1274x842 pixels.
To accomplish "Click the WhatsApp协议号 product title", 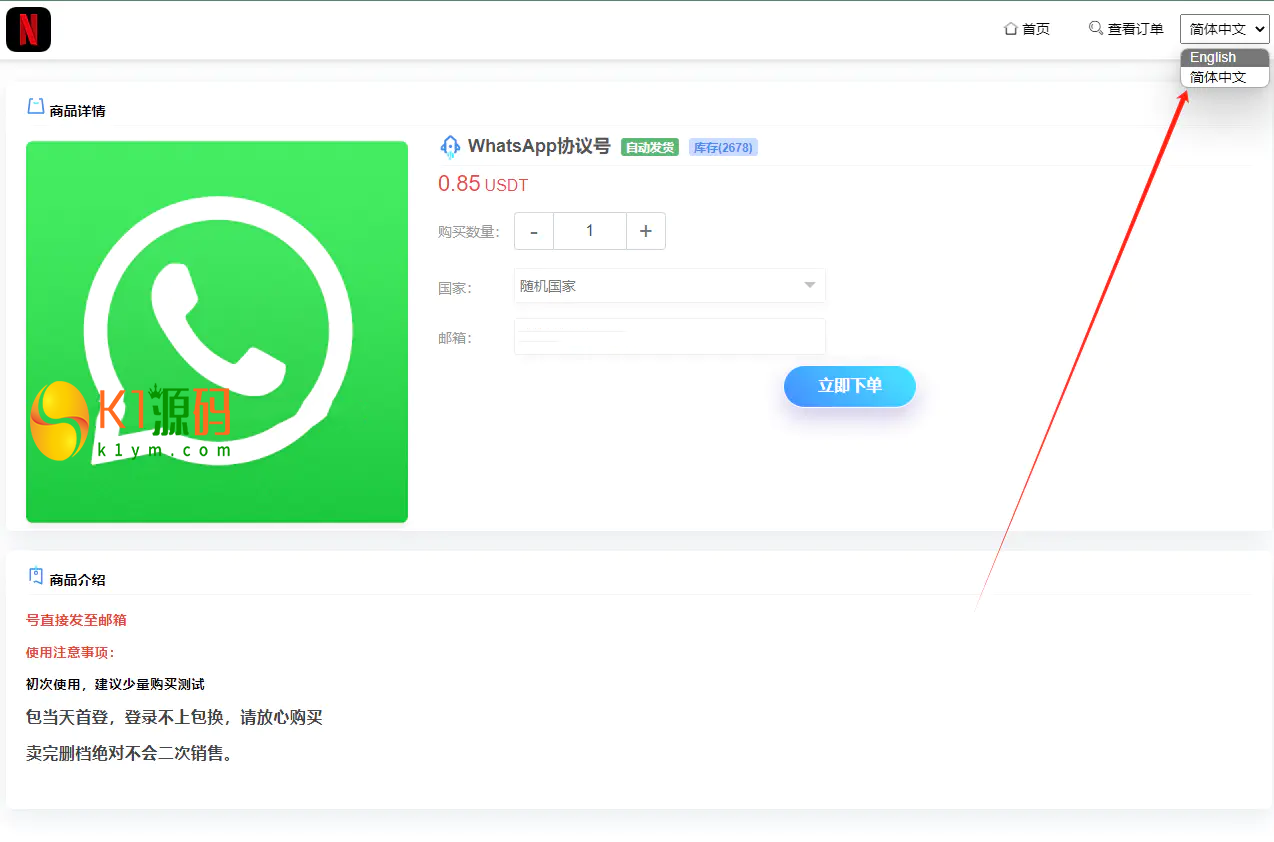I will 539,146.
